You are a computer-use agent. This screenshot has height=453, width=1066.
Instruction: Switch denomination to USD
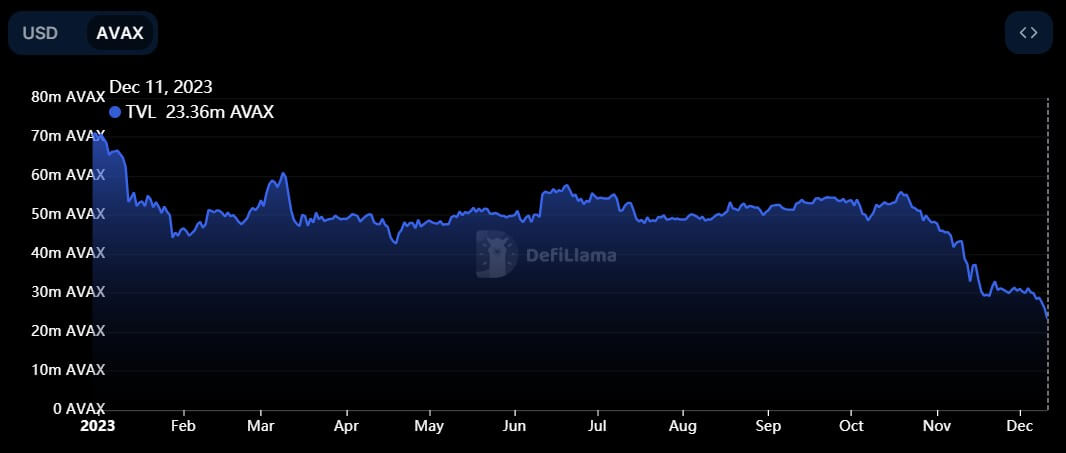[x=40, y=33]
